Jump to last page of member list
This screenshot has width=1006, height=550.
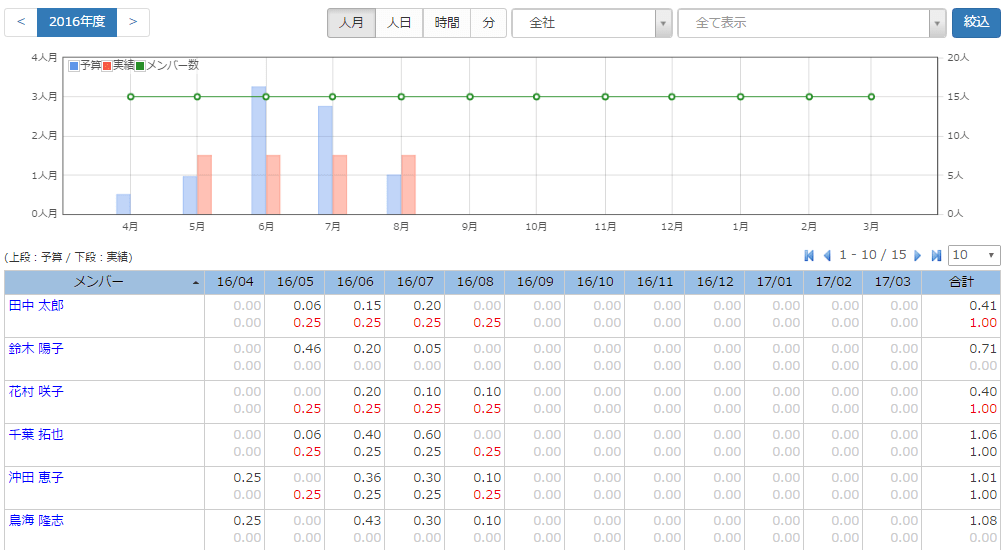[936, 256]
